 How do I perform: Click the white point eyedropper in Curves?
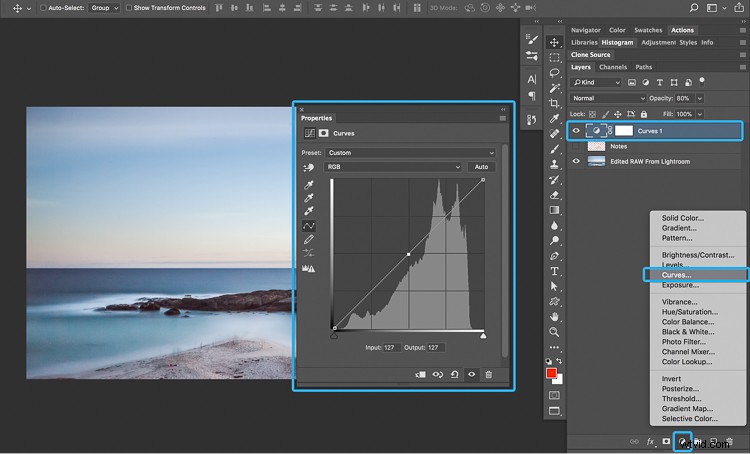click(309, 210)
